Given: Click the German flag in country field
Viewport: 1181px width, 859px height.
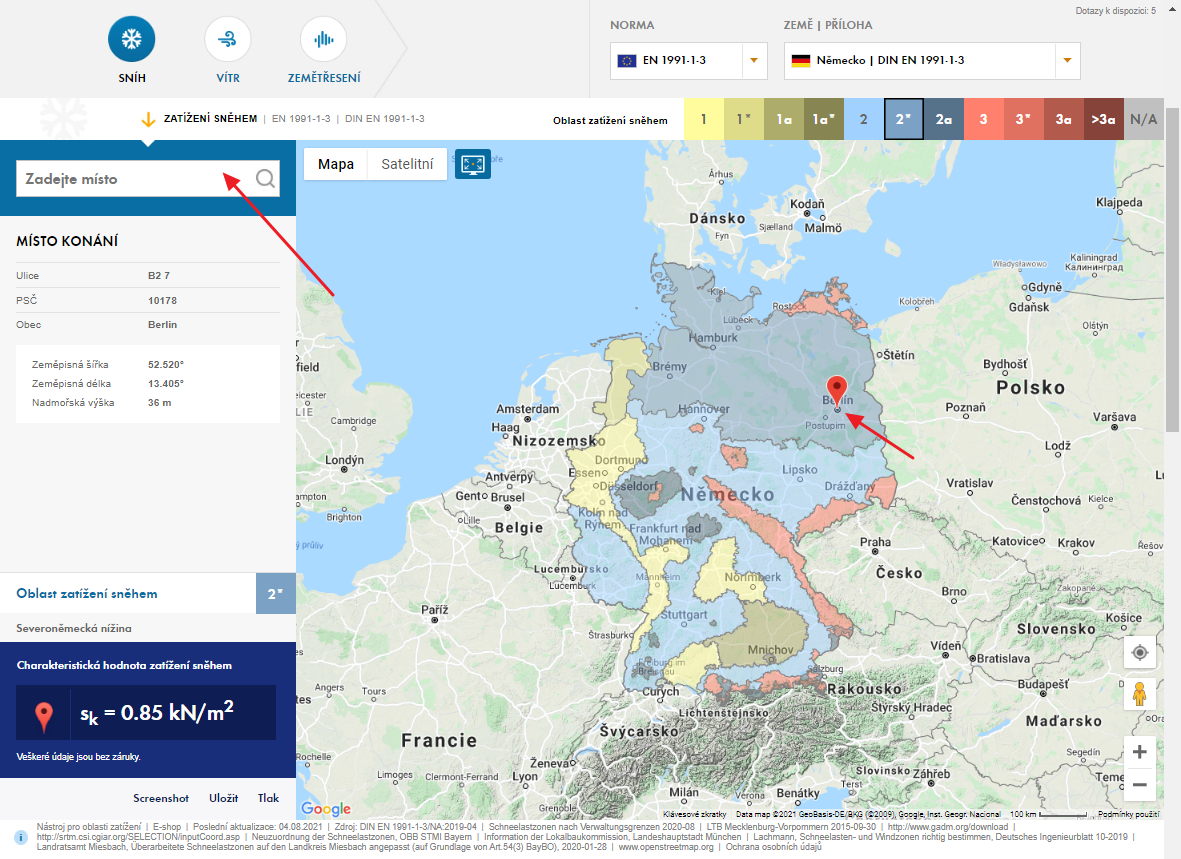Looking at the screenshot, I should [801, 61].
